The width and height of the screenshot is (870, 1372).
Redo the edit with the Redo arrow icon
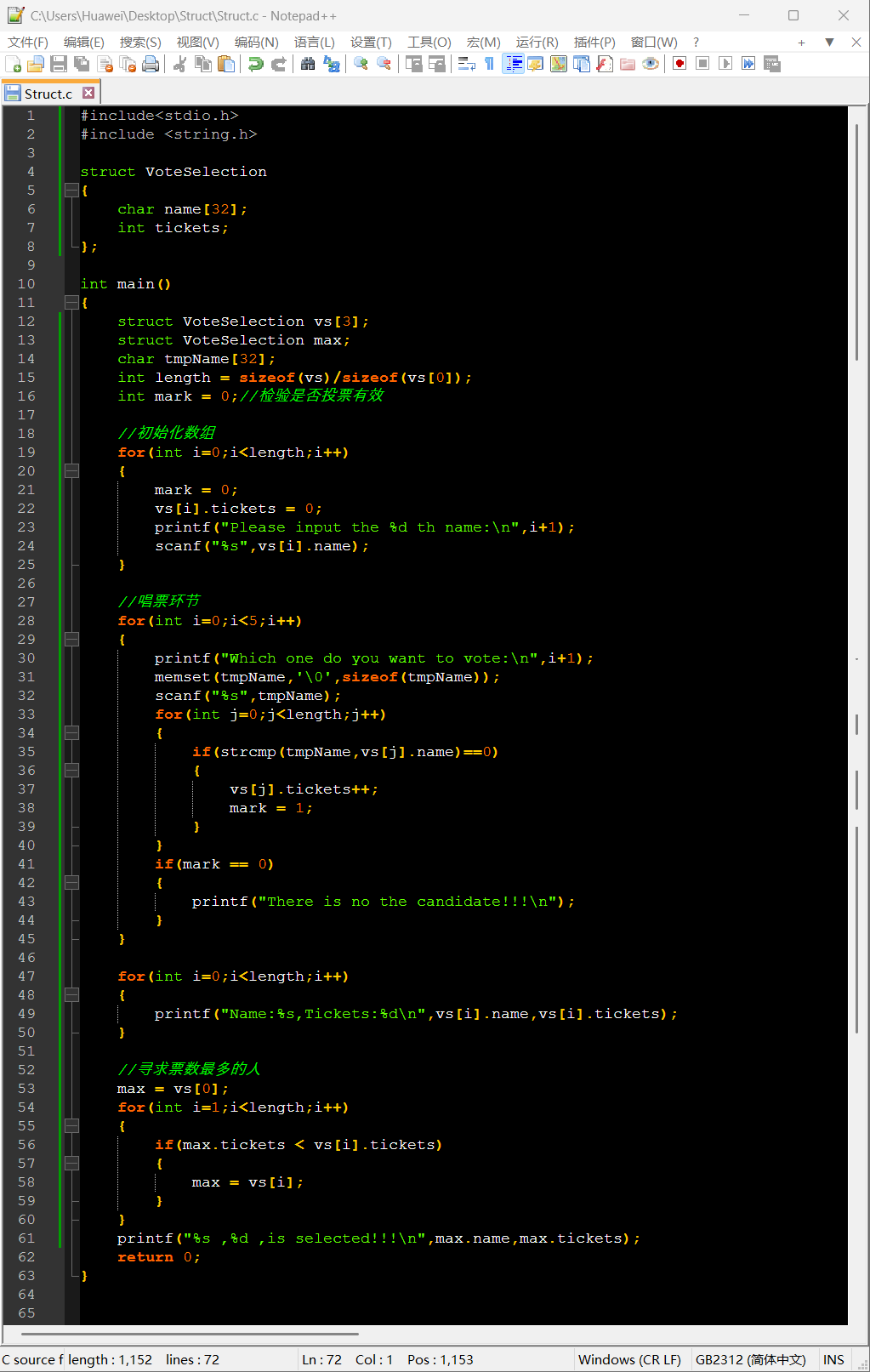[278, 64]
